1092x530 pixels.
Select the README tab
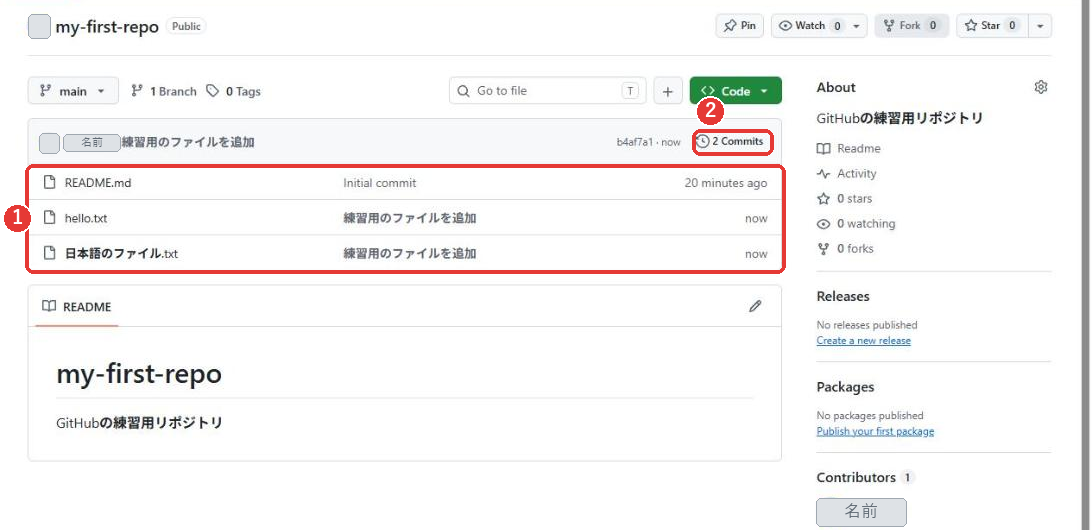coord(77,306)
